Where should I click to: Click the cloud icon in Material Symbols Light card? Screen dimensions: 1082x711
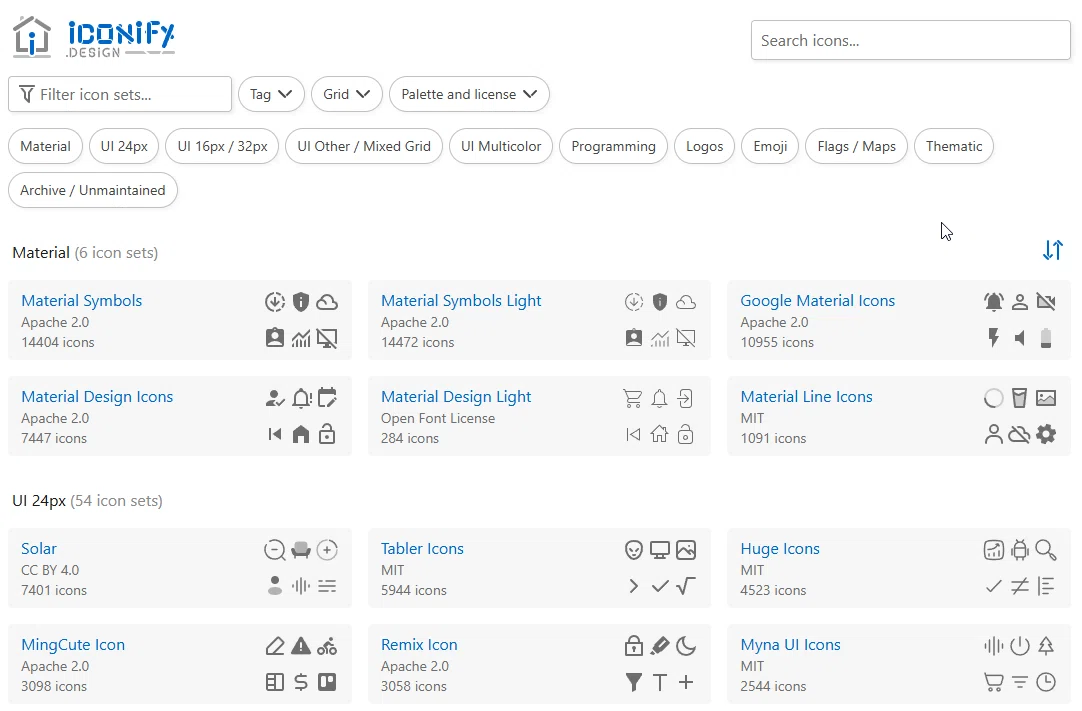(685, 302)
